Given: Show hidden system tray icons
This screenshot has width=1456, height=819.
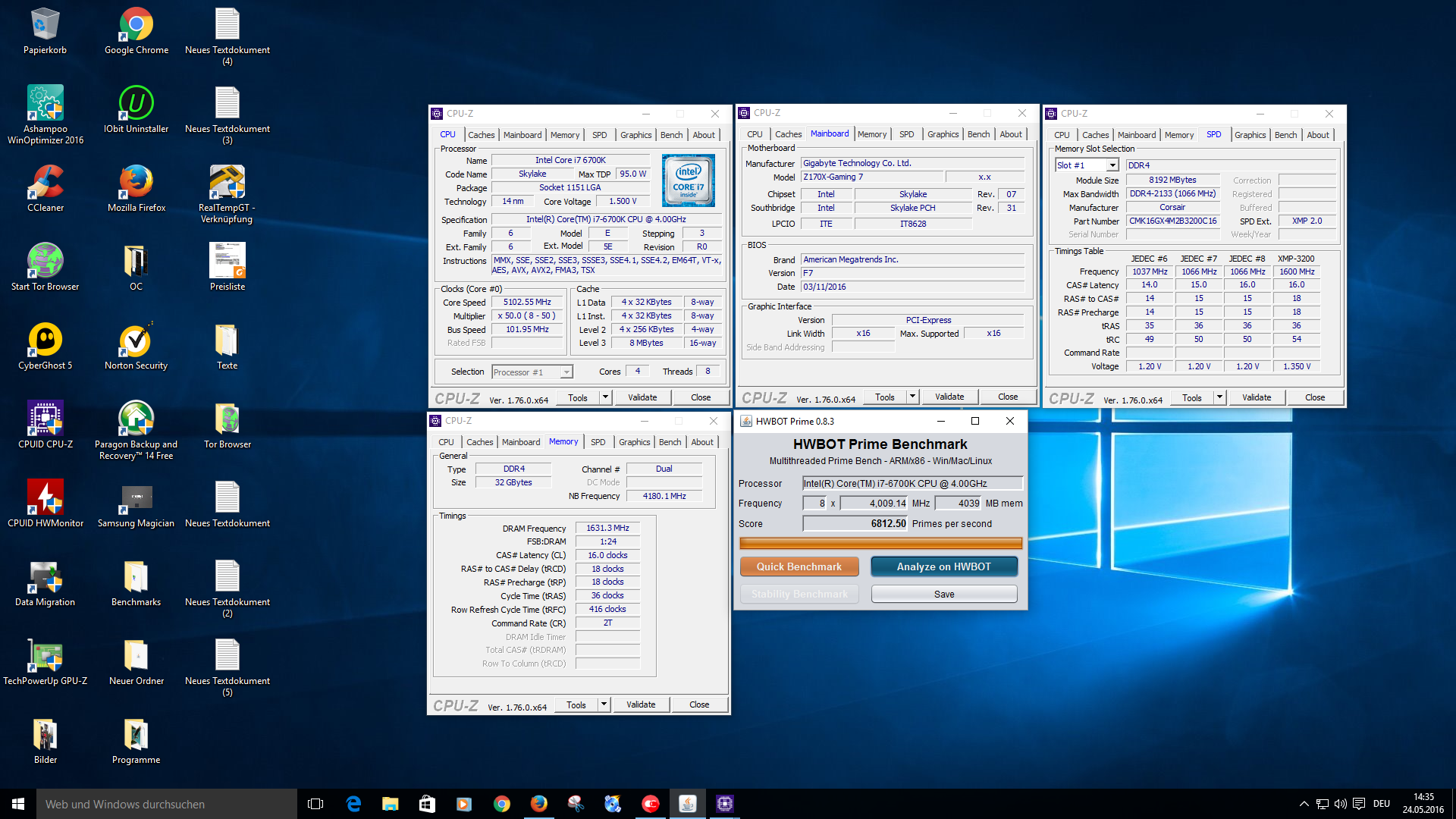Looking at the screenshot, I should point(1304,804).
